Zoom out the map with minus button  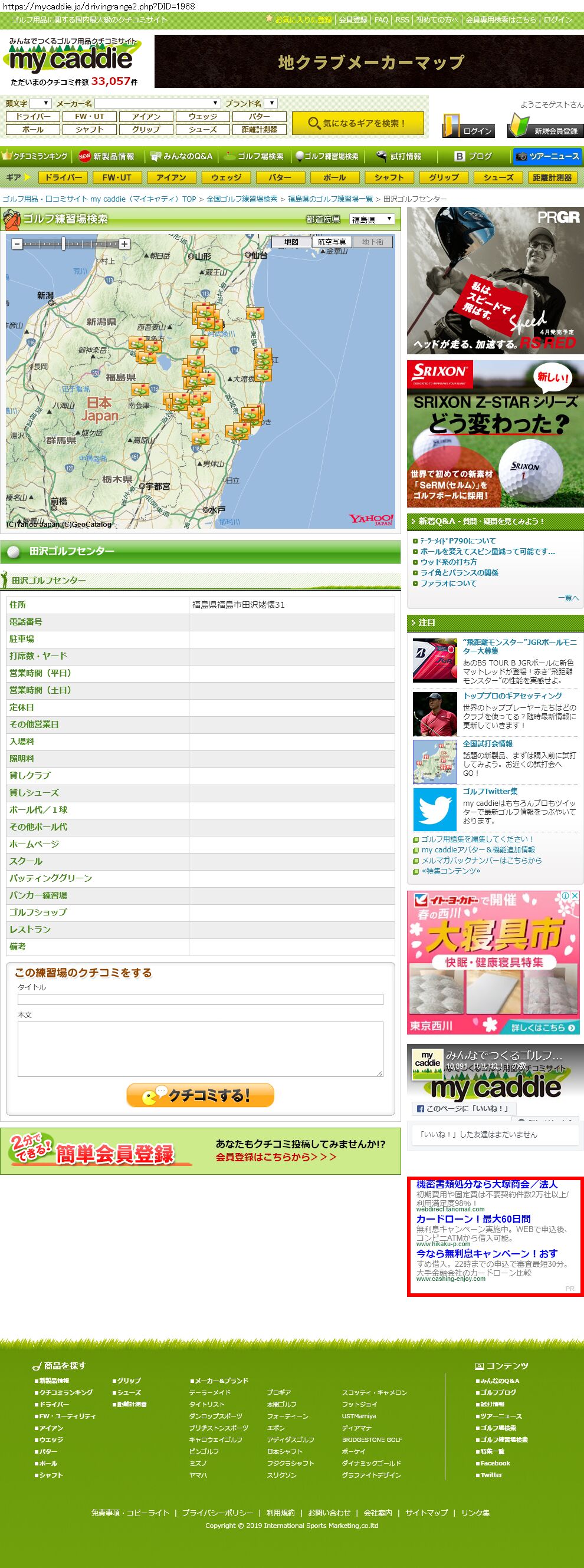pyautogui.click(x=17, y=244)
